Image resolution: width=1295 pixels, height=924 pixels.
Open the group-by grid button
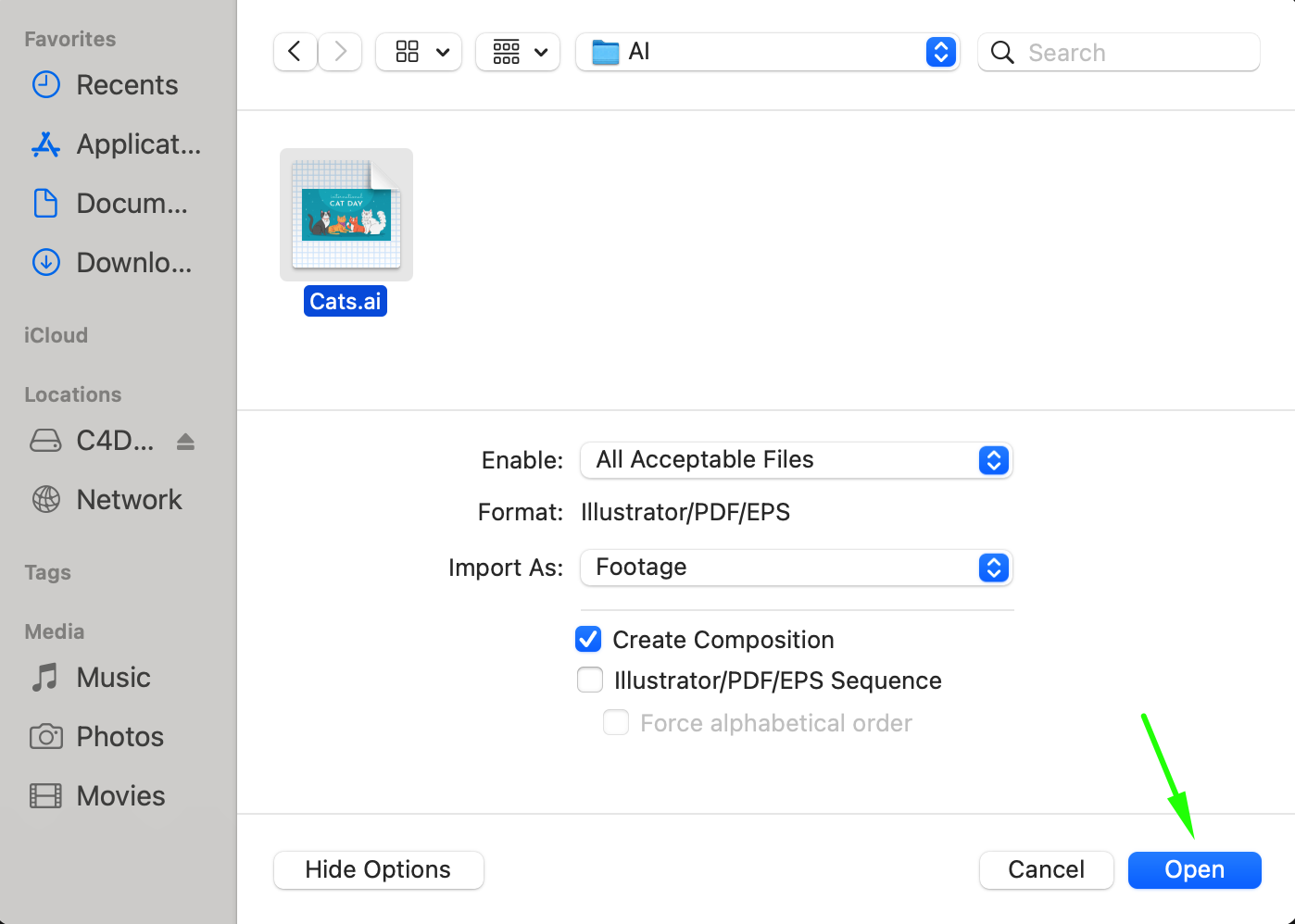(x=519, y=52)
